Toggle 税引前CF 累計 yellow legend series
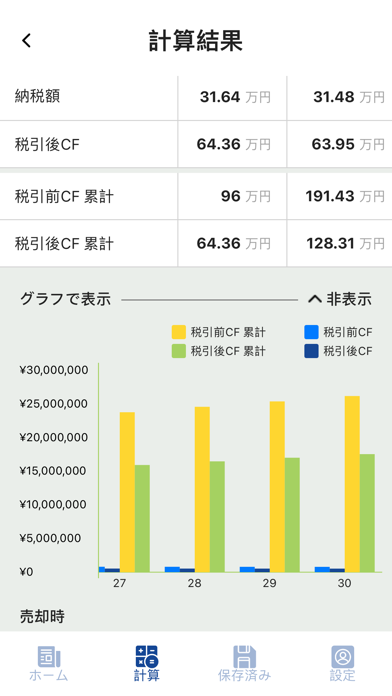Image resolution: width=392 pixels, height=696 pixels. tap(218, 332)
